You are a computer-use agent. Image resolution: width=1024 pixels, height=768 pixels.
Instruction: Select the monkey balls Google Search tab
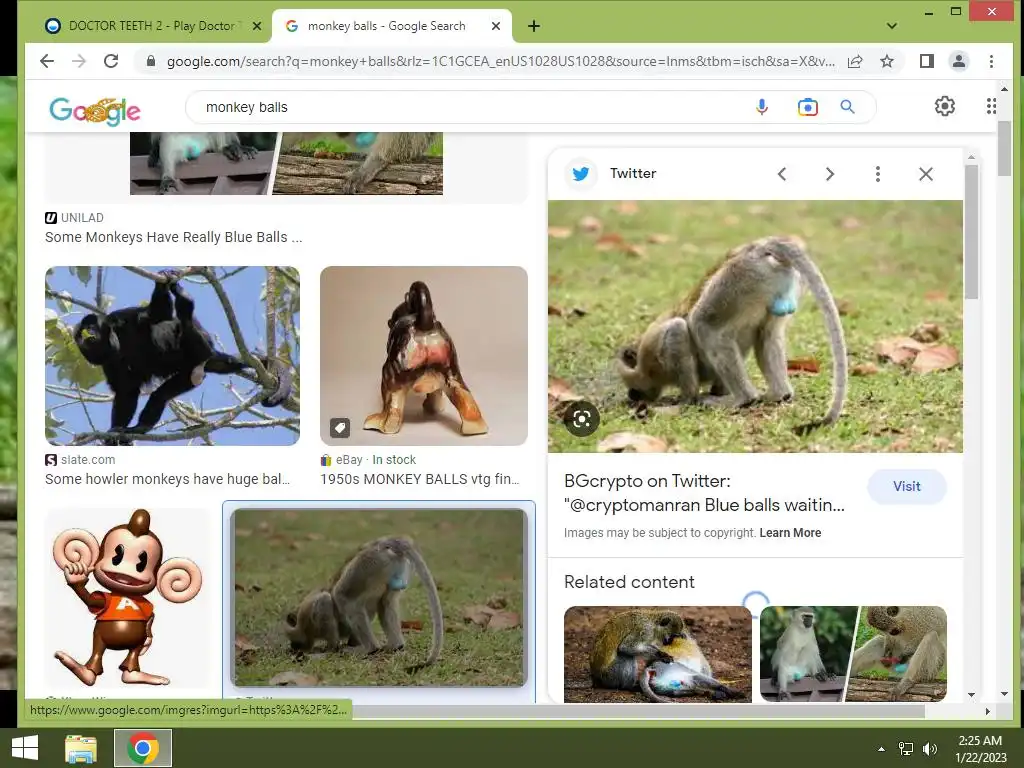[391, 26]
